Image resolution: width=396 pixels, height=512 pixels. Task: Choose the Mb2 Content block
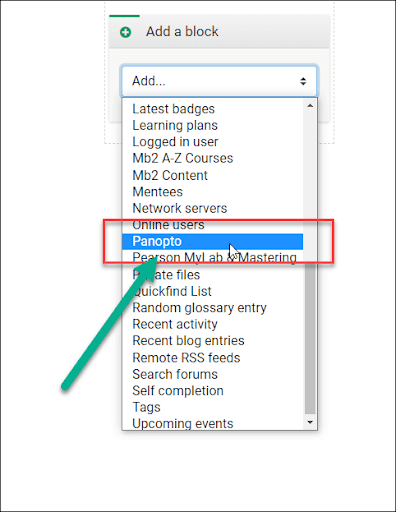(x=212, y=175)
